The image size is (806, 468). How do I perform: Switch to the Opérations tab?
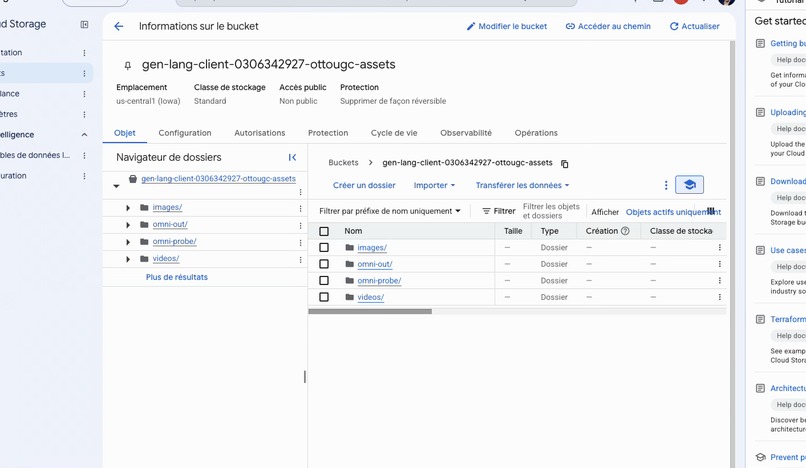click(536, 133)
